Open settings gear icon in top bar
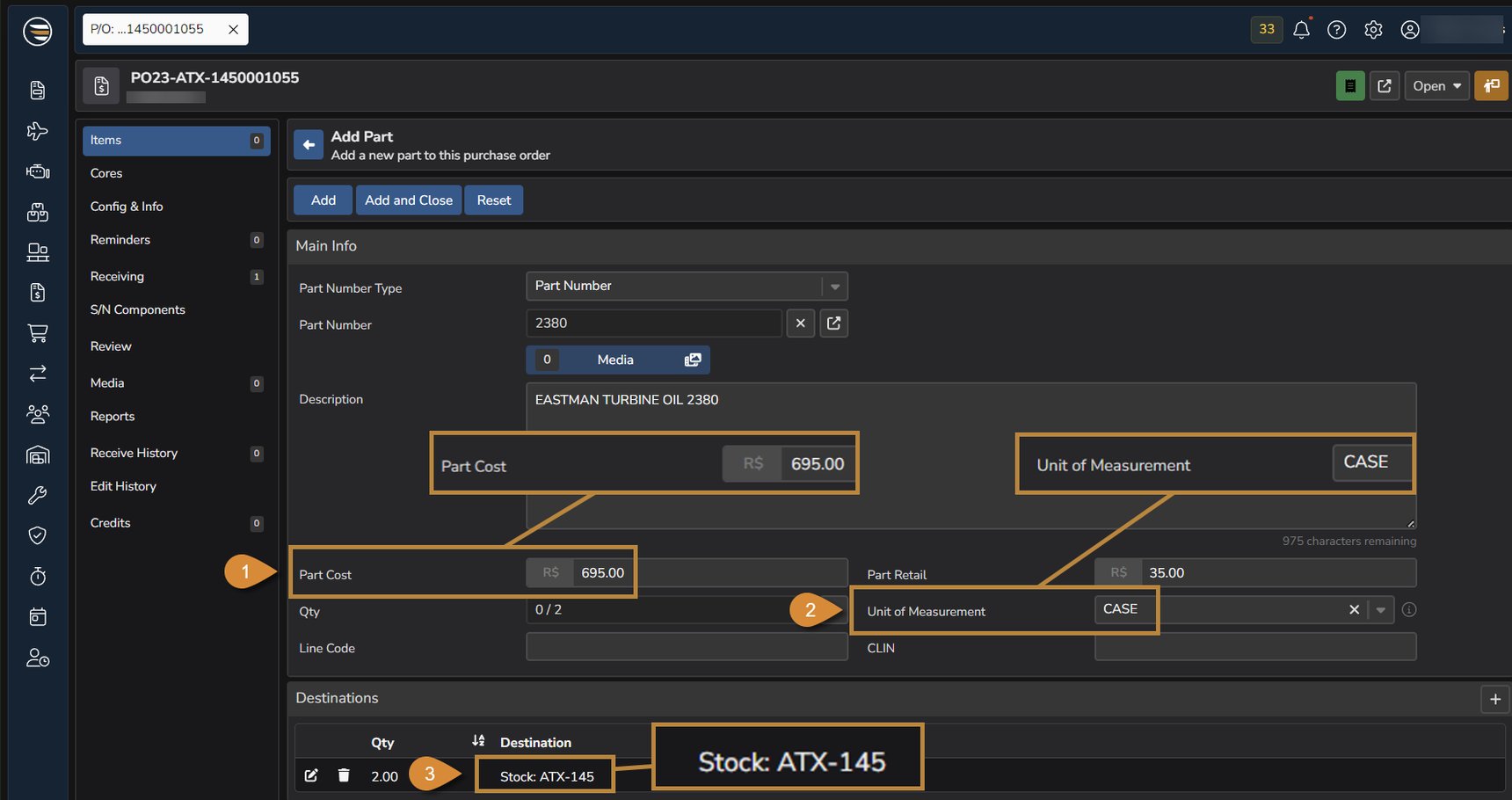The height and width of the screenshot is (800, 1512). [1373, 30]
